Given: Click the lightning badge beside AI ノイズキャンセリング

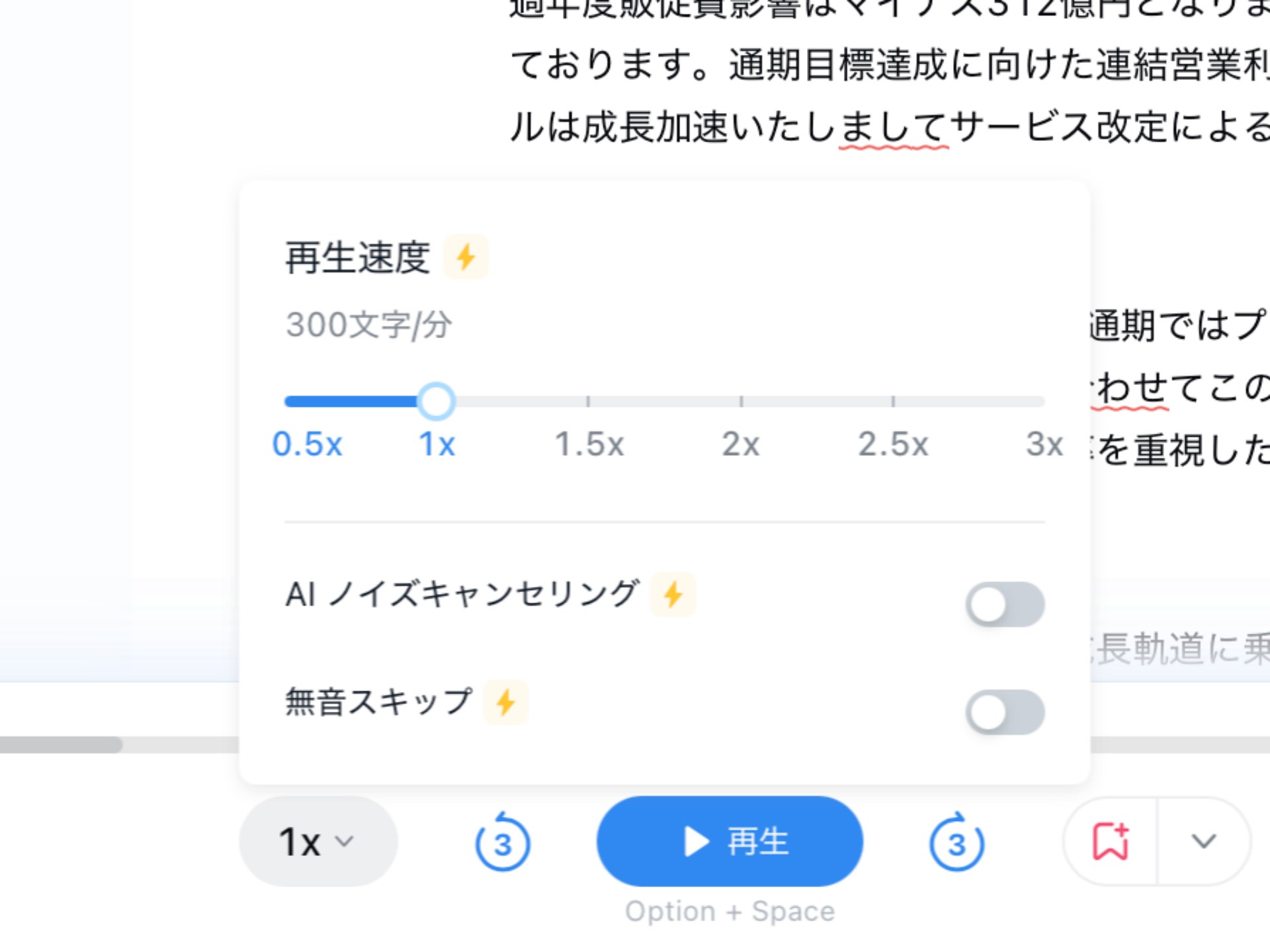Looking at the screenshot, I should (673, 594).
